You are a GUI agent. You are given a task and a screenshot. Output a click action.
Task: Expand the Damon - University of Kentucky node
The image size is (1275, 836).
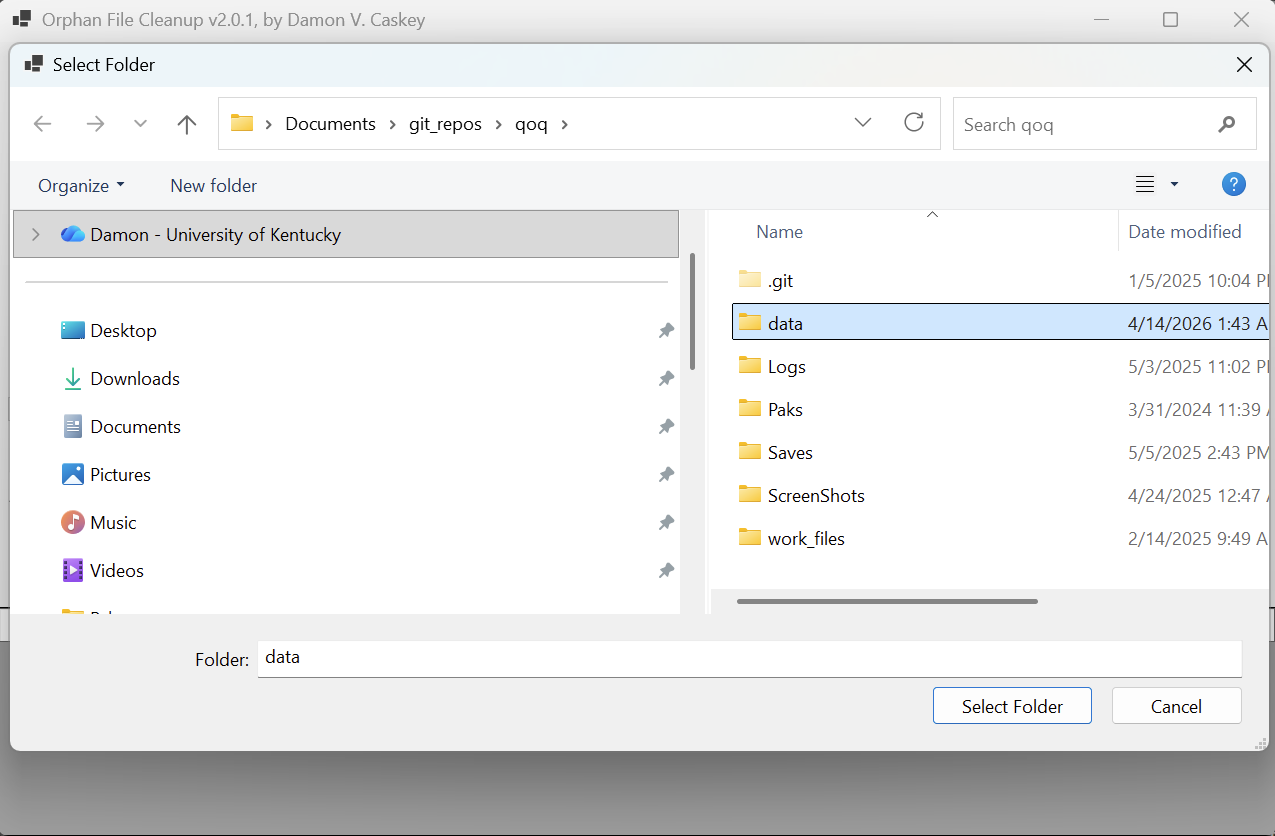click(x=36, y=235)
